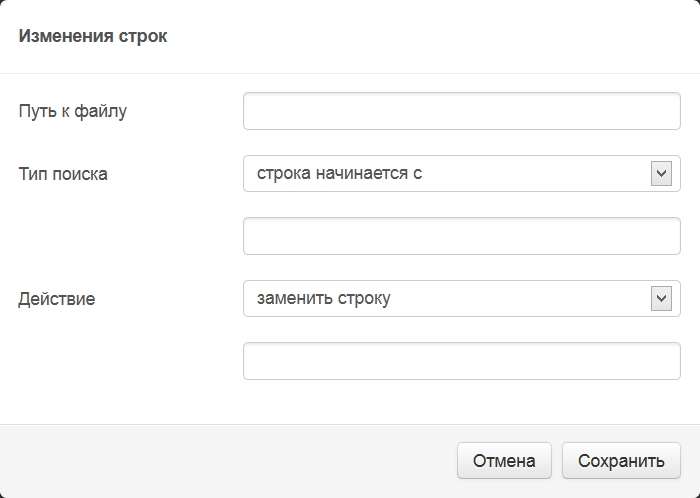Click the 'Изменения строк' dialog title
Viewport: 700px width, 498px height.
93,36
